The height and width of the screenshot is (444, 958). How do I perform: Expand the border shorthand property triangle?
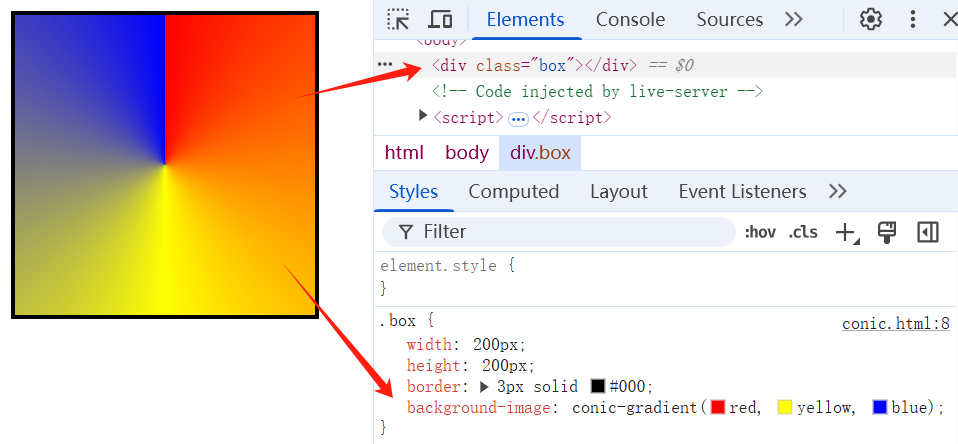tap(485, 386)
